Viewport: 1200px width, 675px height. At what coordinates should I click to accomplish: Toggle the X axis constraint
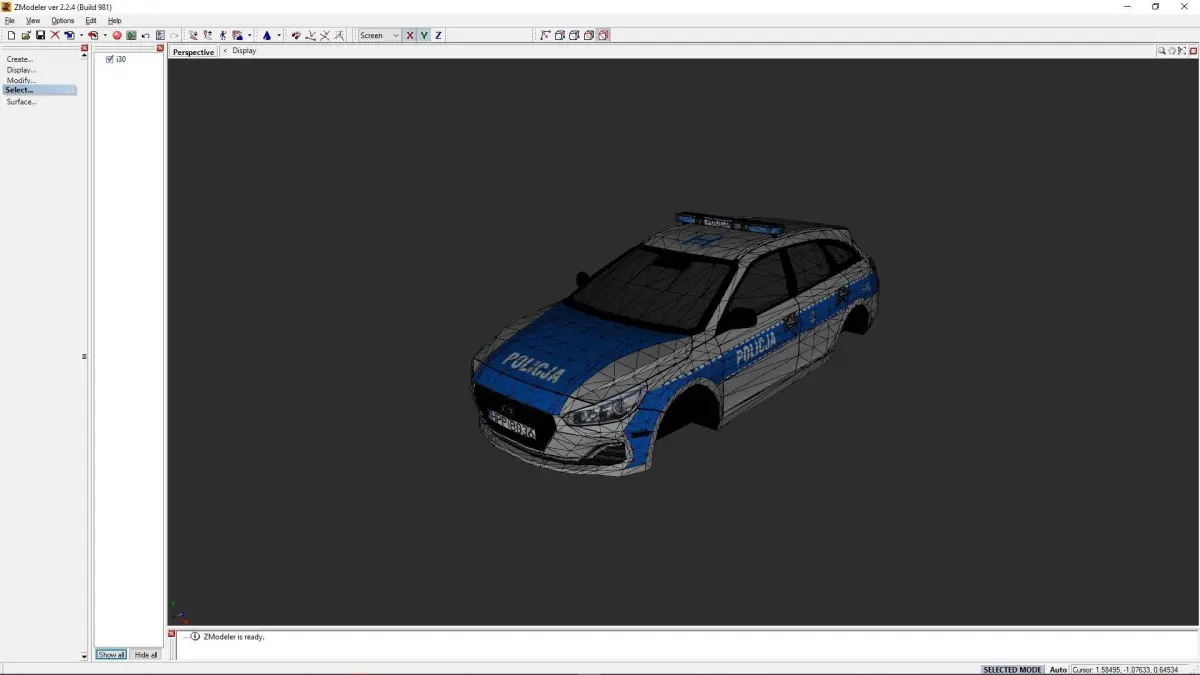[410, 35]
